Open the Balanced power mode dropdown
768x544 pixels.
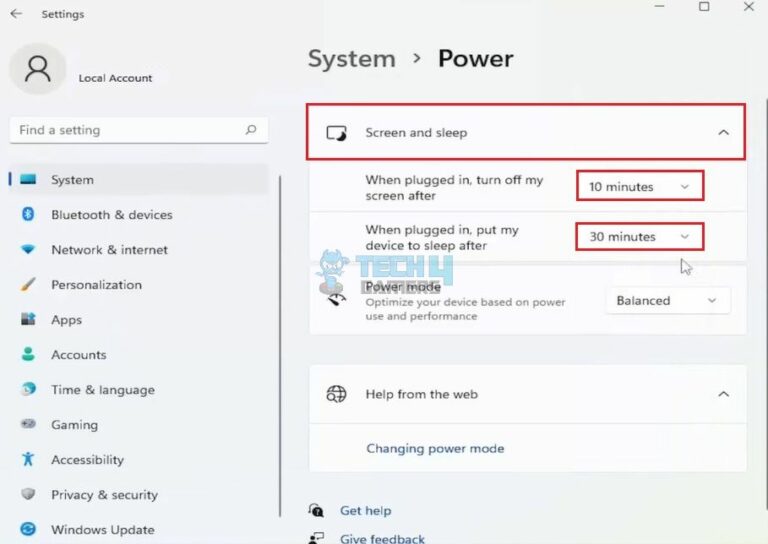668,300
